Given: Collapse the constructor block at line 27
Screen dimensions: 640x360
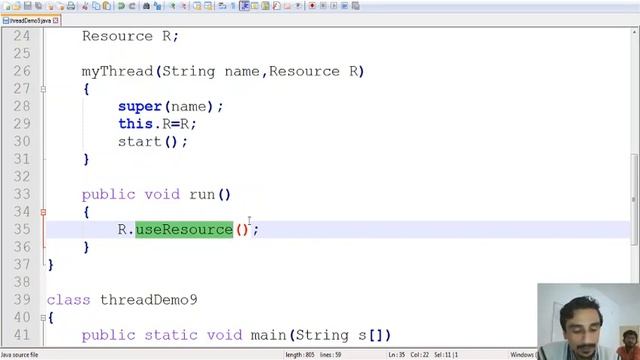Looking at the screenshot, I should [x=43, y=89].
